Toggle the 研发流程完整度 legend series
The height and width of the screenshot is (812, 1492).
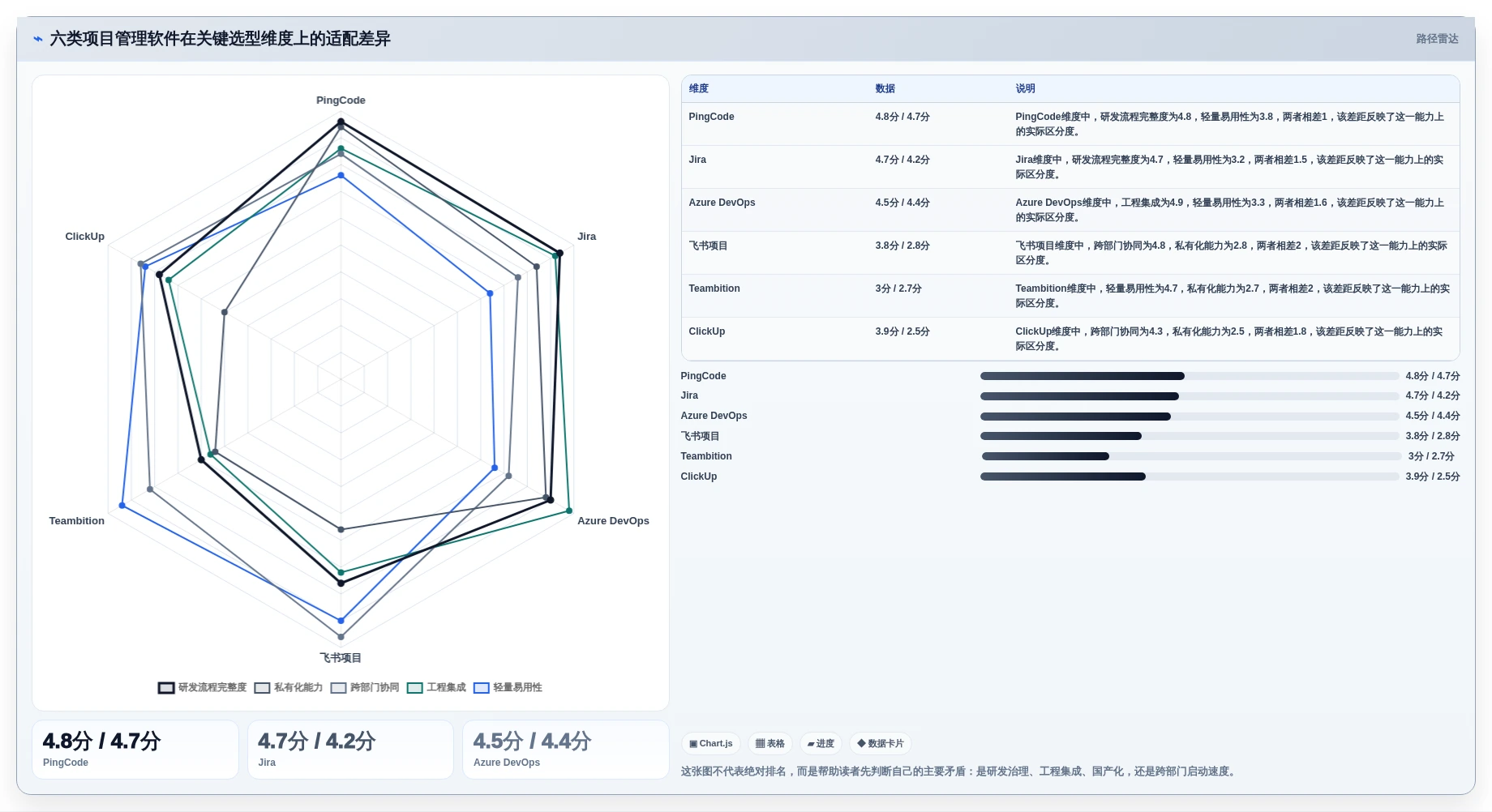[x=202, y=687]
